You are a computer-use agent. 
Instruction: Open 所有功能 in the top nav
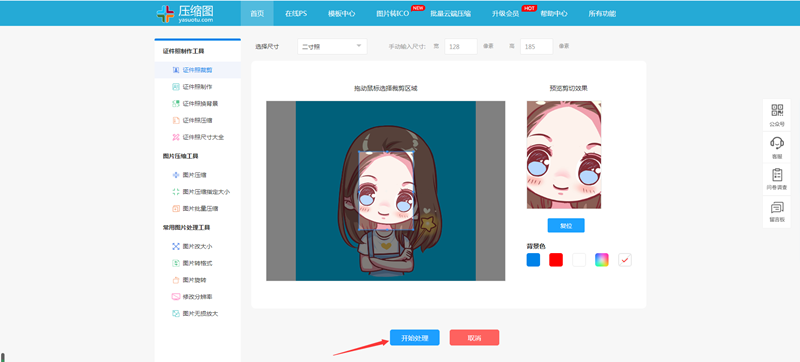[x=602, y=13]
